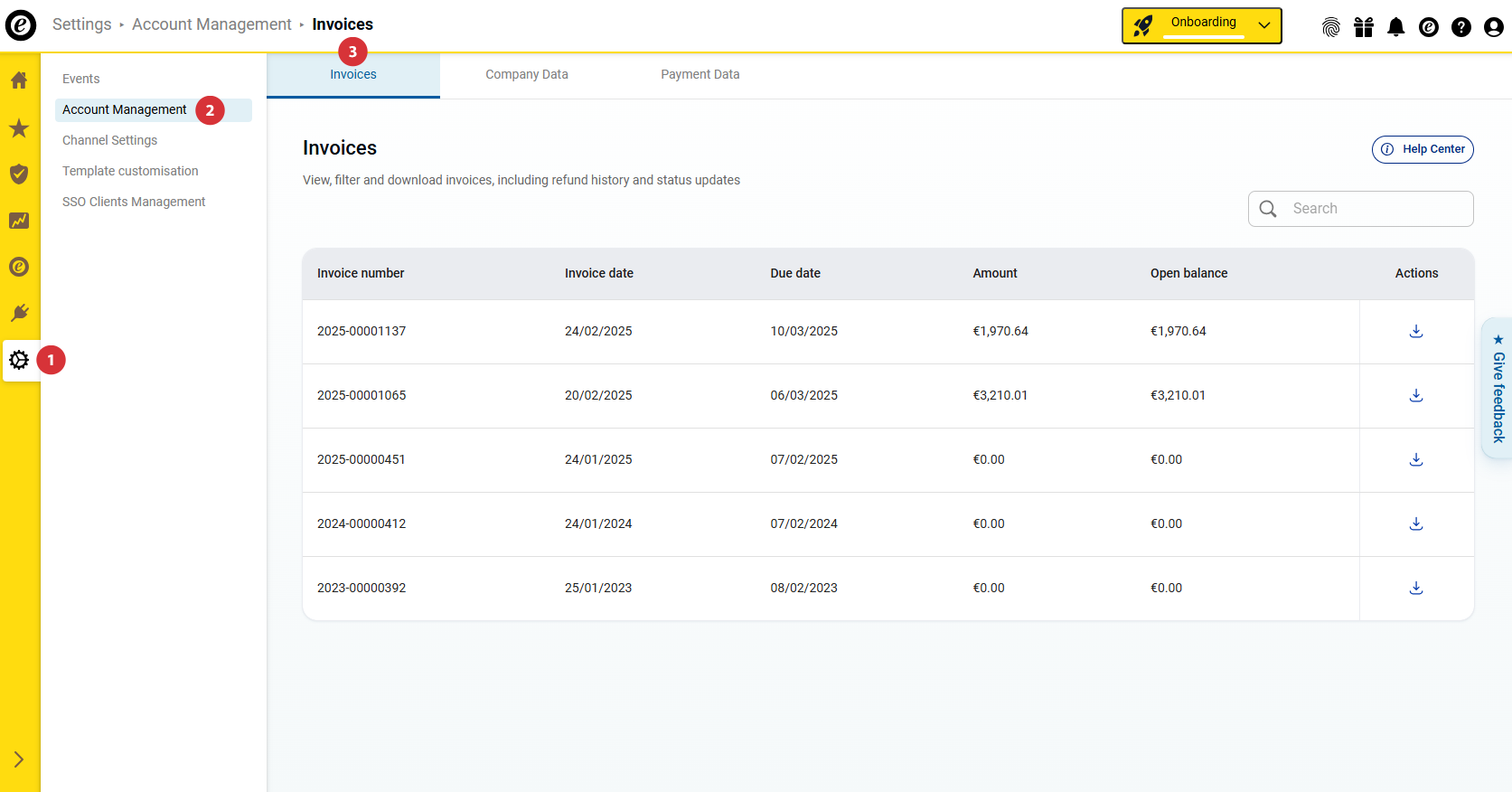The image size is (1512, 792).
Task: Open the notifications bell
Action: (1395, 27)
